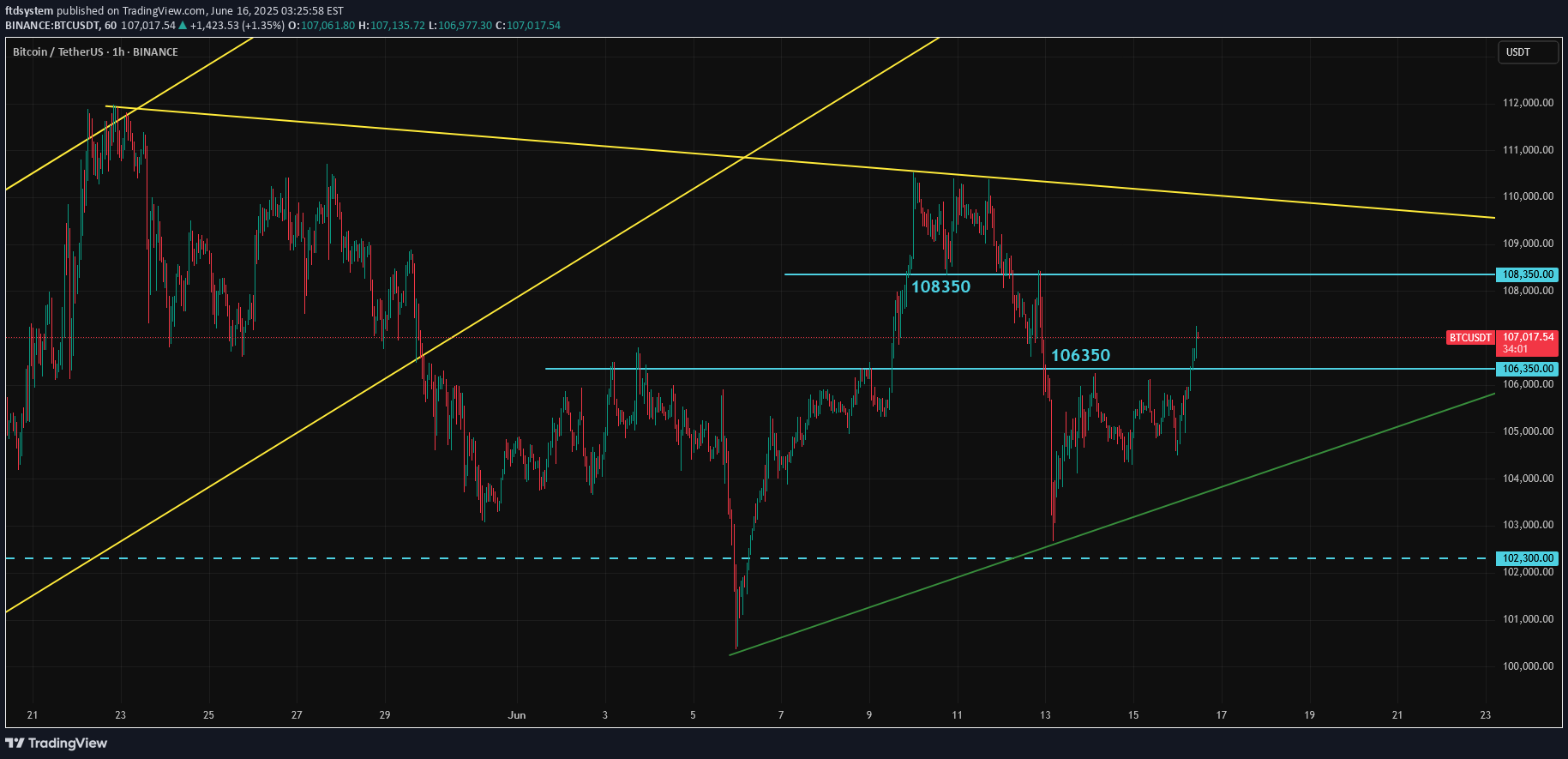This screenshot has width=1568, height=759.
Task: Click the 101,000.00 price scale value
Action: click(1528, 619)
